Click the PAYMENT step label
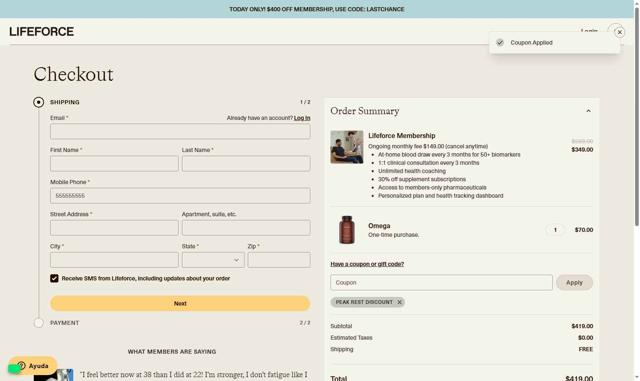 [64, 323]
